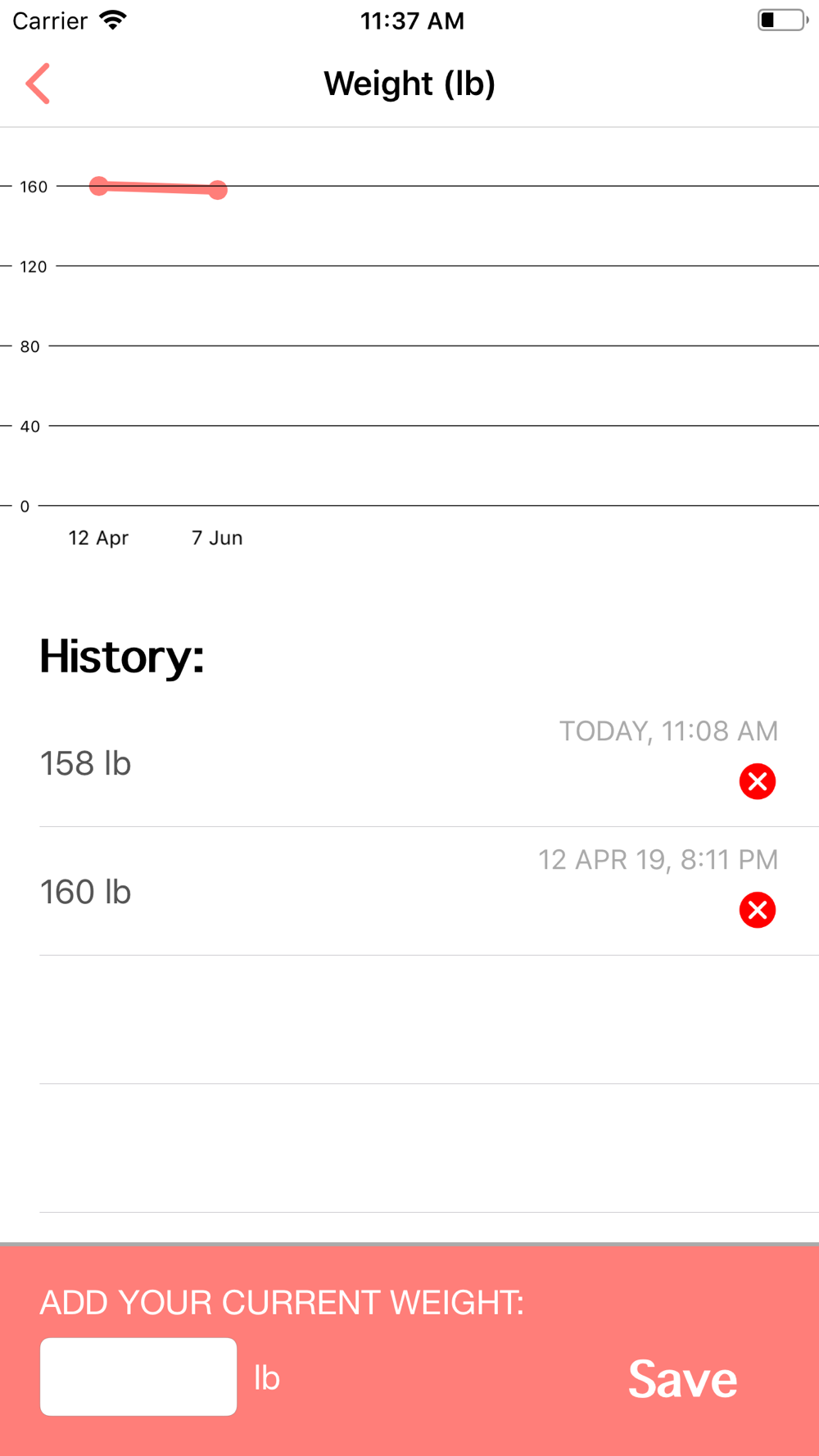819x1456 pixels.
Task: Tap the battery indicator icon
Action: [x=783, y=20]
